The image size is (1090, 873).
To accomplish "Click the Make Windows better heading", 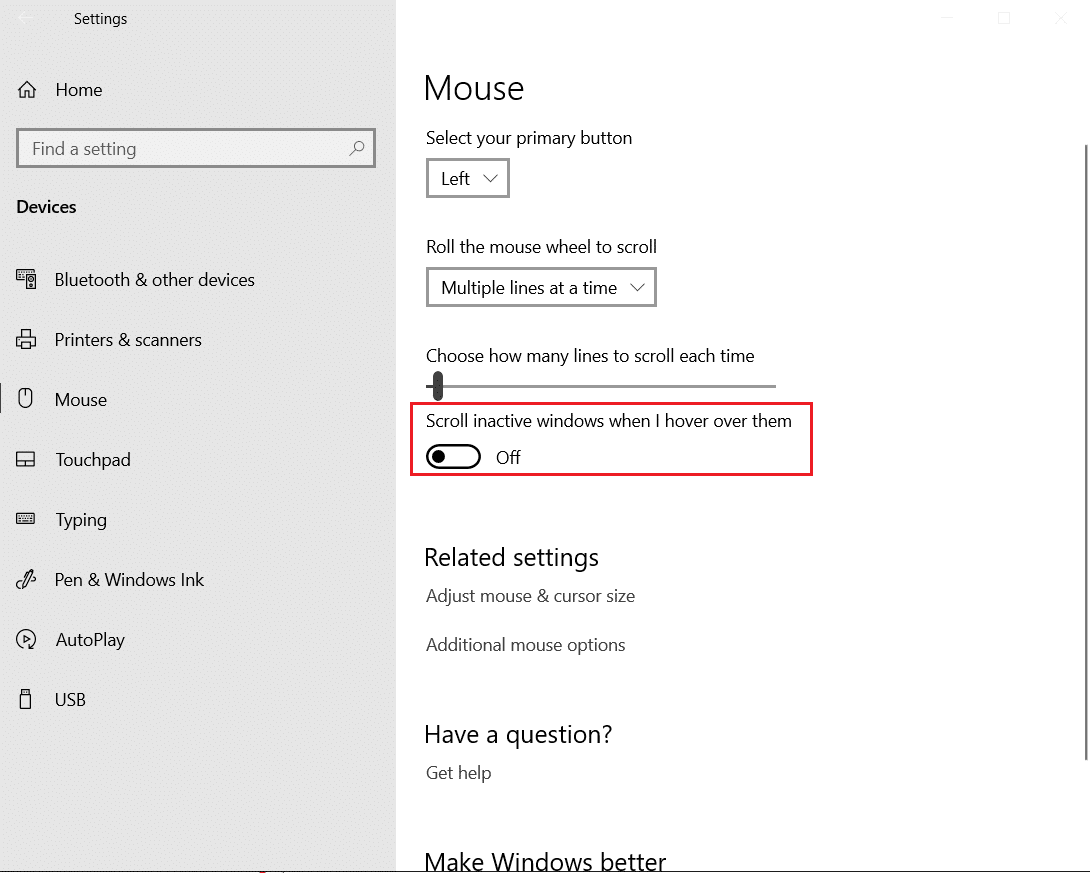I will pyautogui.click(x=545, y=861).
